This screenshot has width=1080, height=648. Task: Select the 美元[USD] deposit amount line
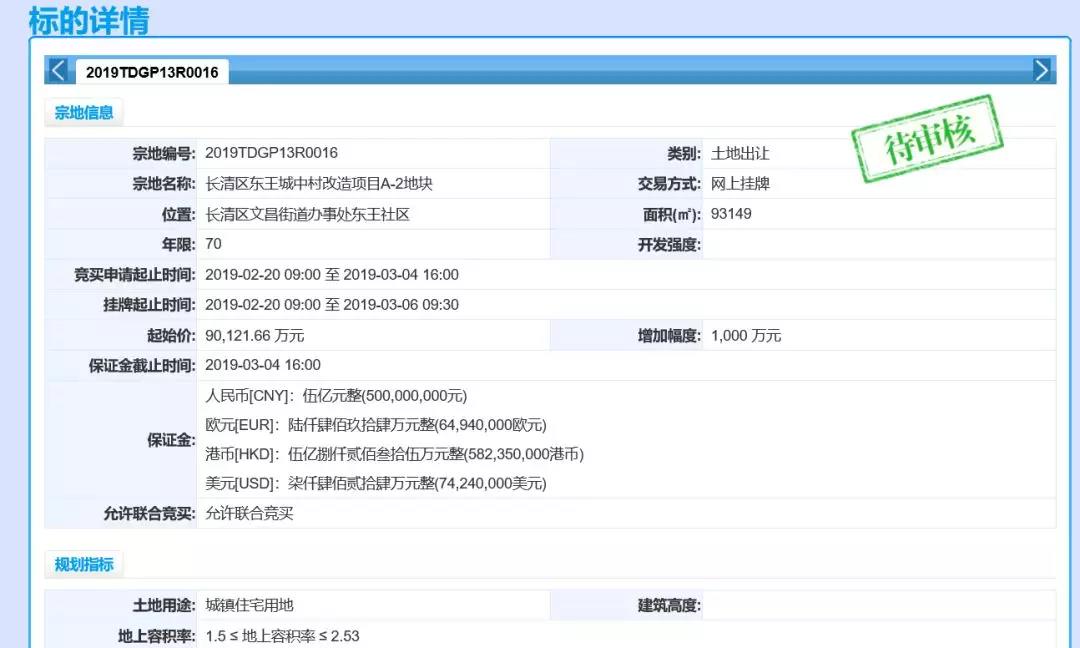pyautogui.click(x=376, y=483)
